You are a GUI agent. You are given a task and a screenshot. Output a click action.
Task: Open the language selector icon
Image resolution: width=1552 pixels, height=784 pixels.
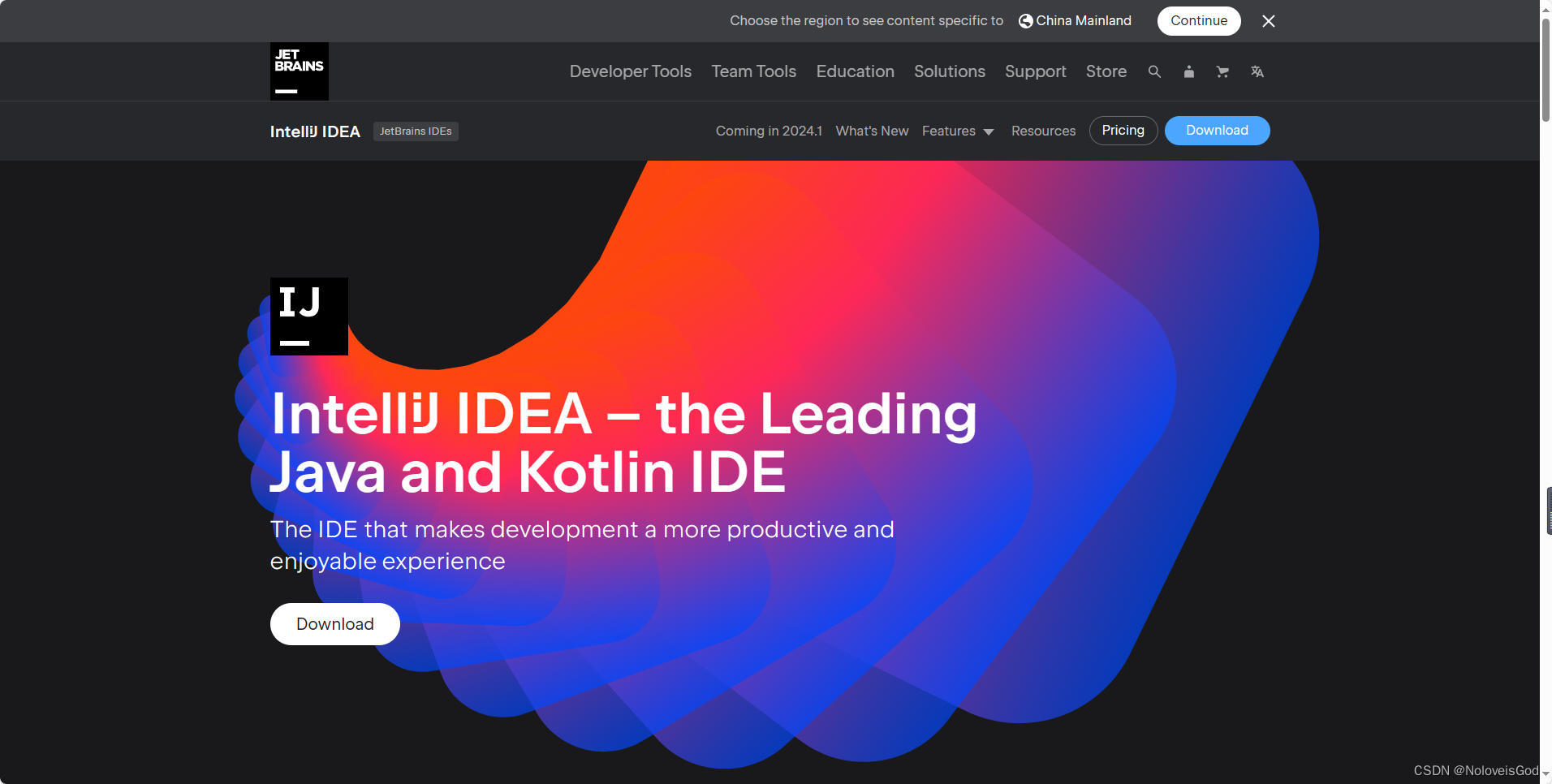pyautogui.click(x=1257, y=71)
